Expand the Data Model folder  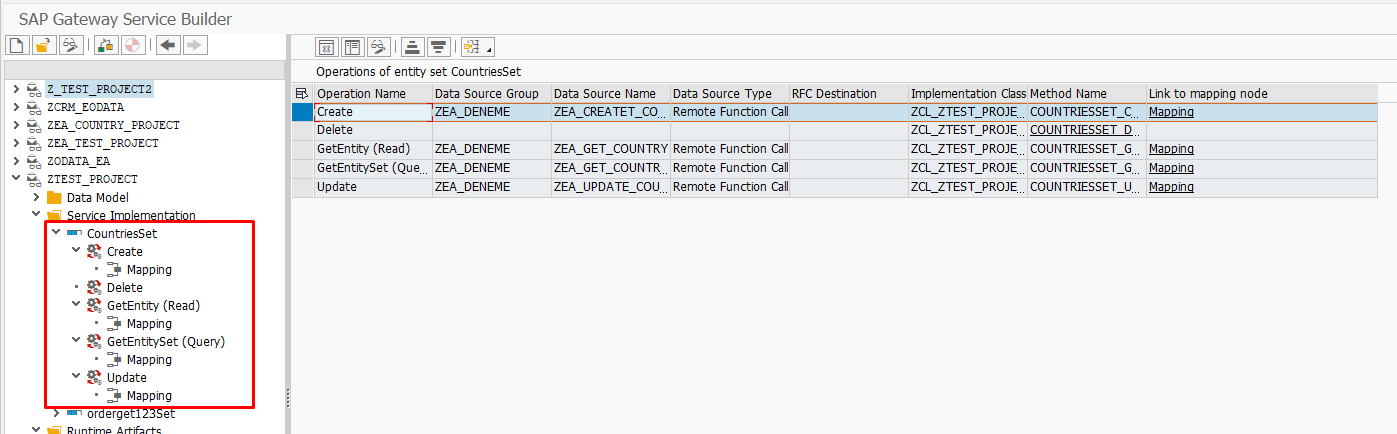coord(36,197)
